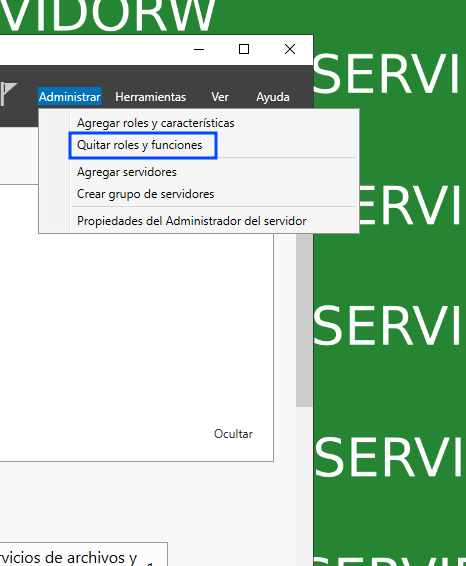Open the Ayuda menu
The width and height of the screenshot is (466, 566).
[273, 97]
